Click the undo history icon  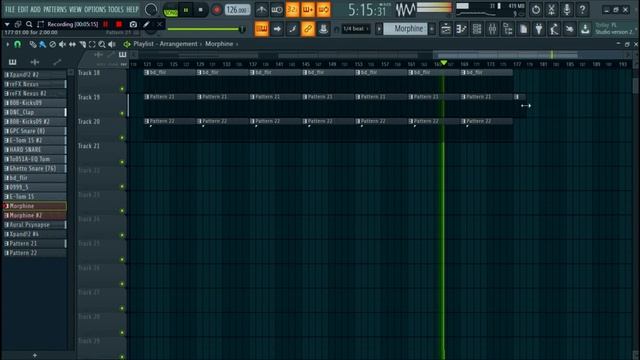[536, 9]
